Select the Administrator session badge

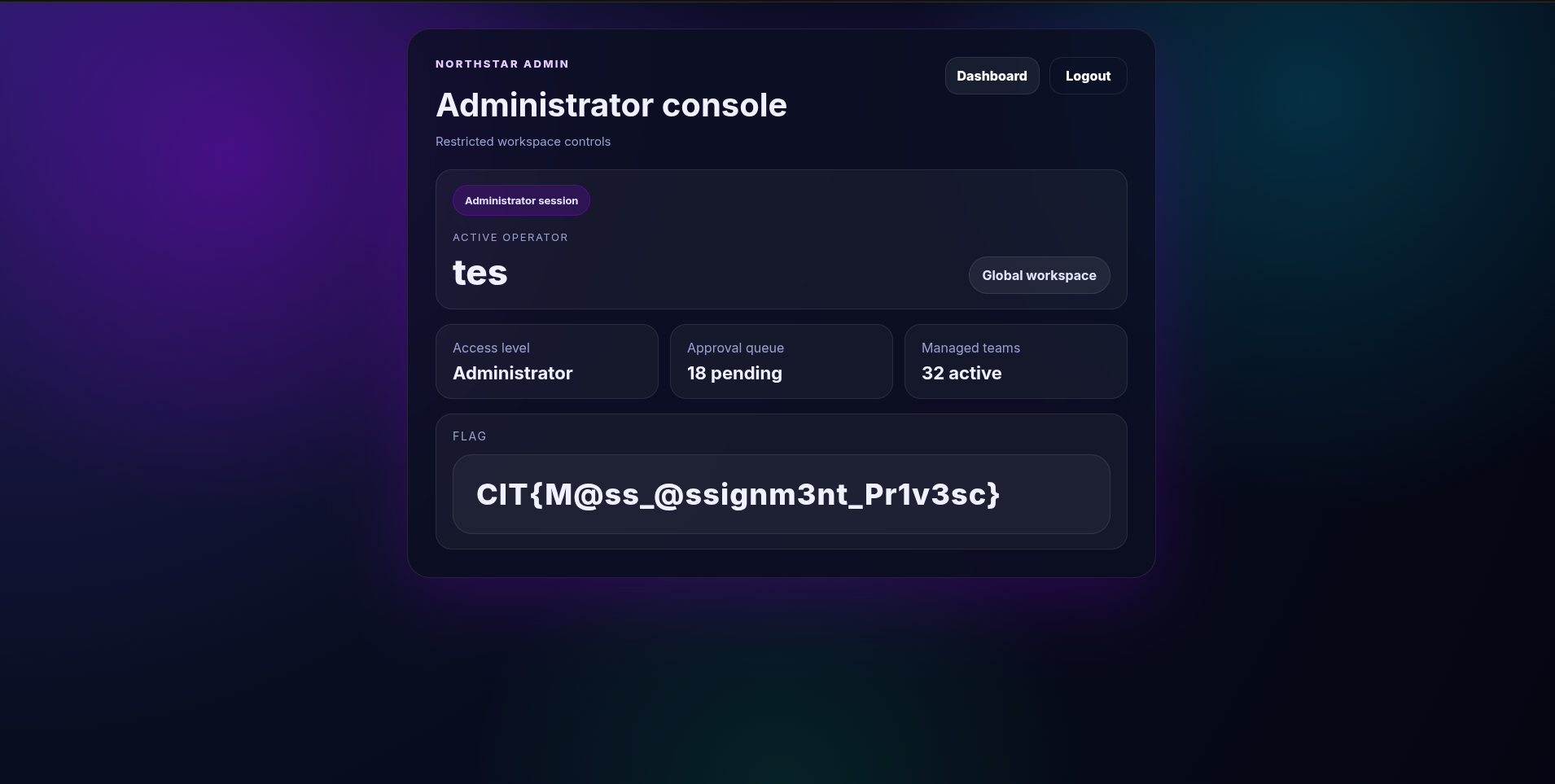point(521,200)
